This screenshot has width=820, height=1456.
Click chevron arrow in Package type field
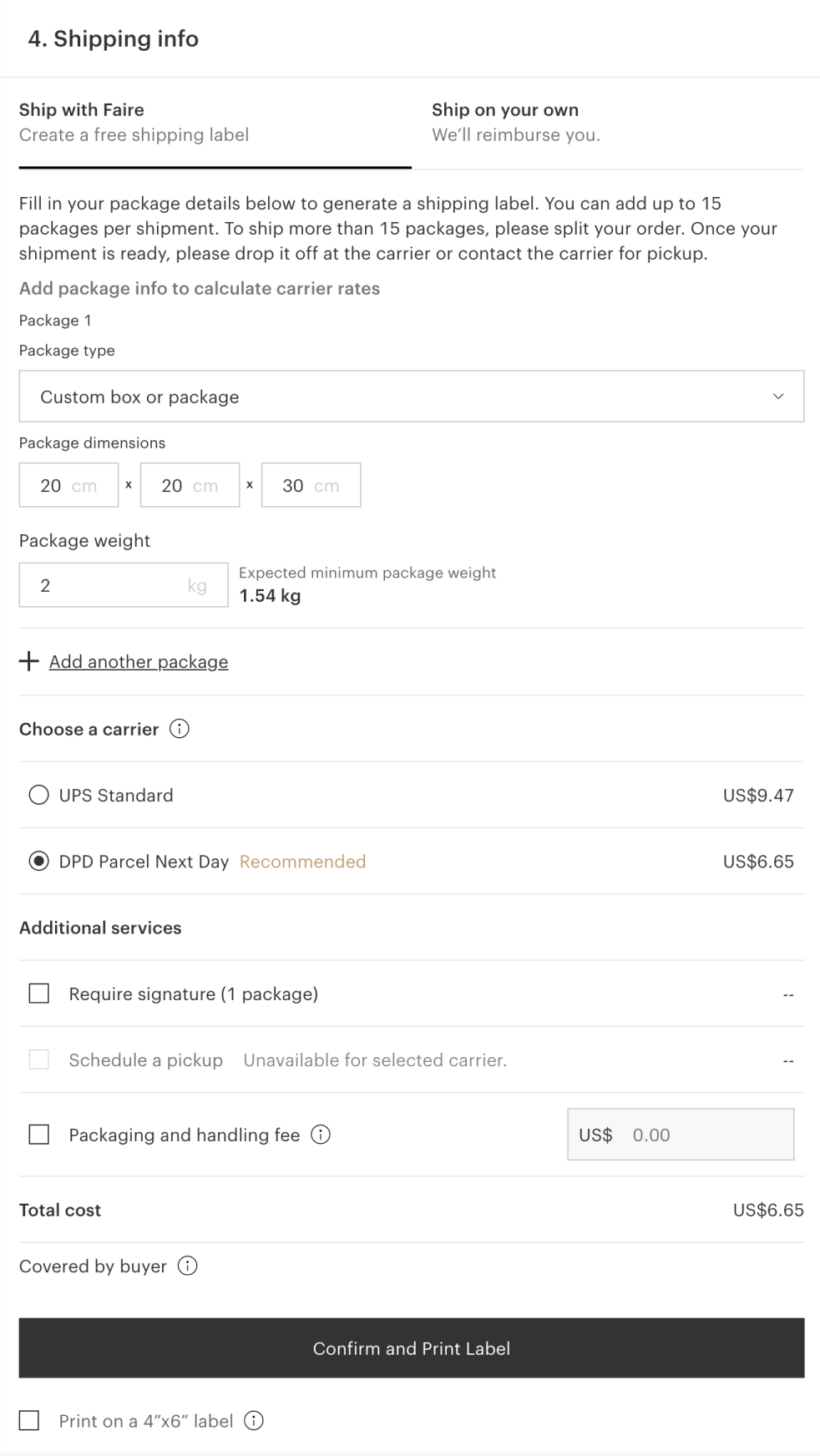[x=778, y=397]
